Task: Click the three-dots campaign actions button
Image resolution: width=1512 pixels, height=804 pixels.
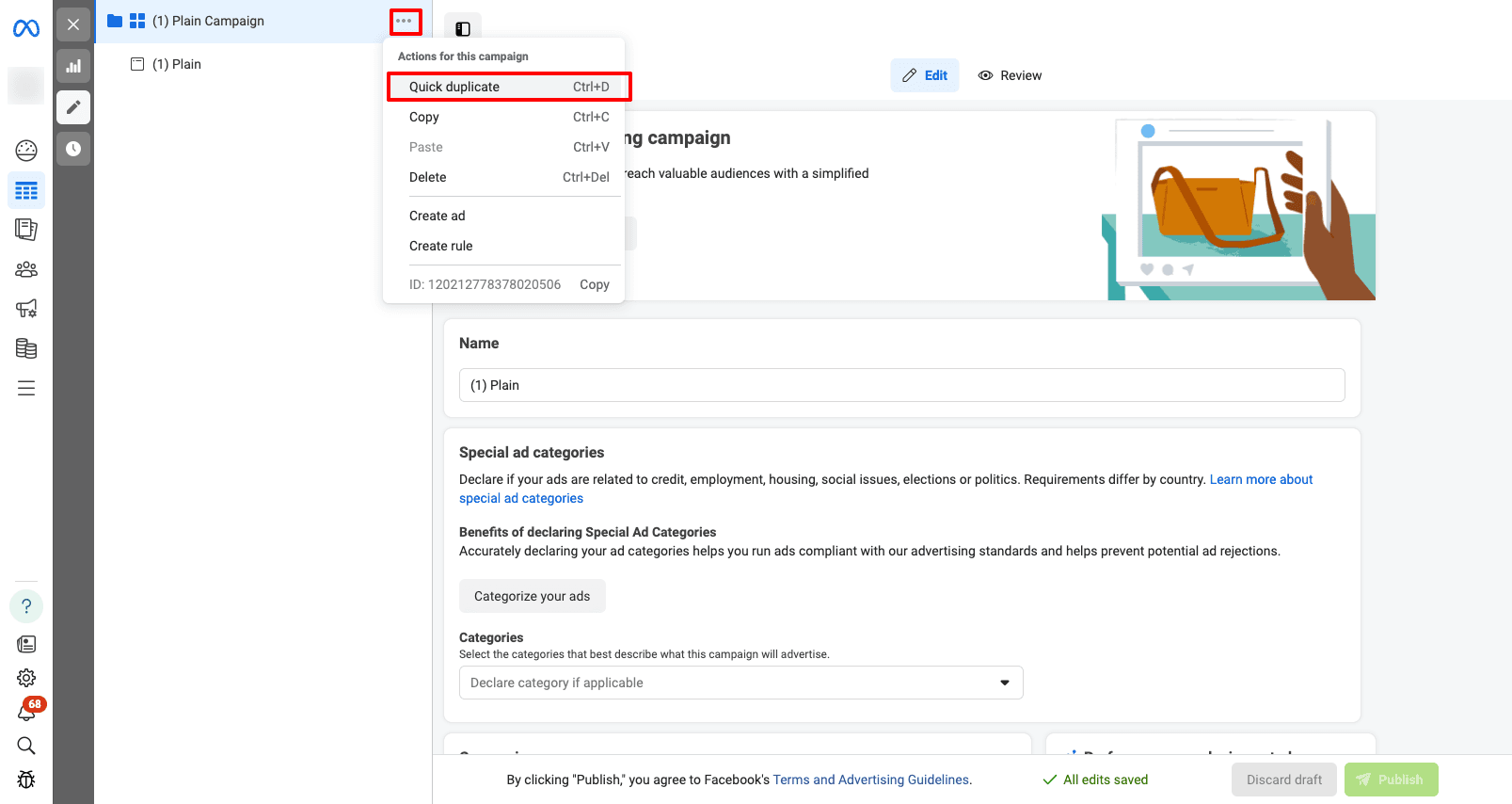Action: click(x=405, y=21)
